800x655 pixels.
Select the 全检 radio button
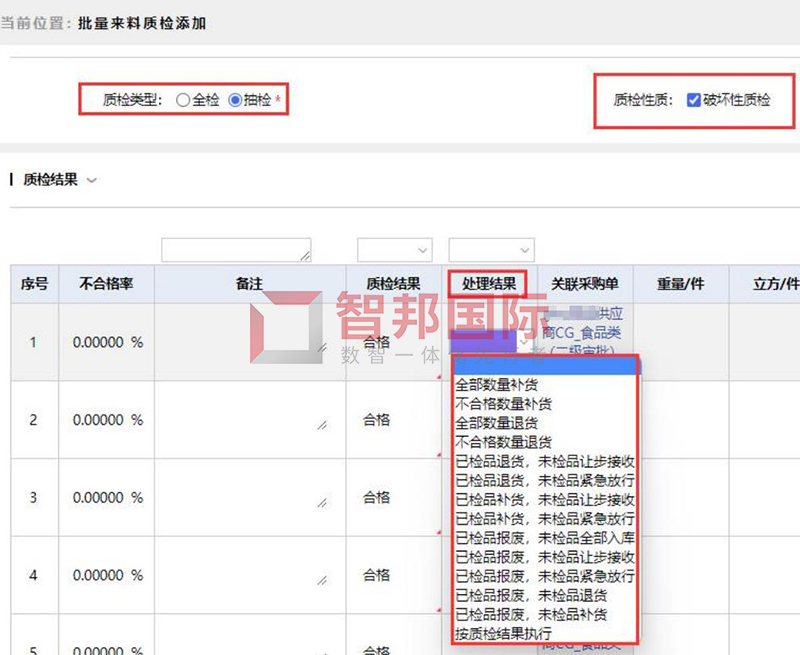pos(182,100)
